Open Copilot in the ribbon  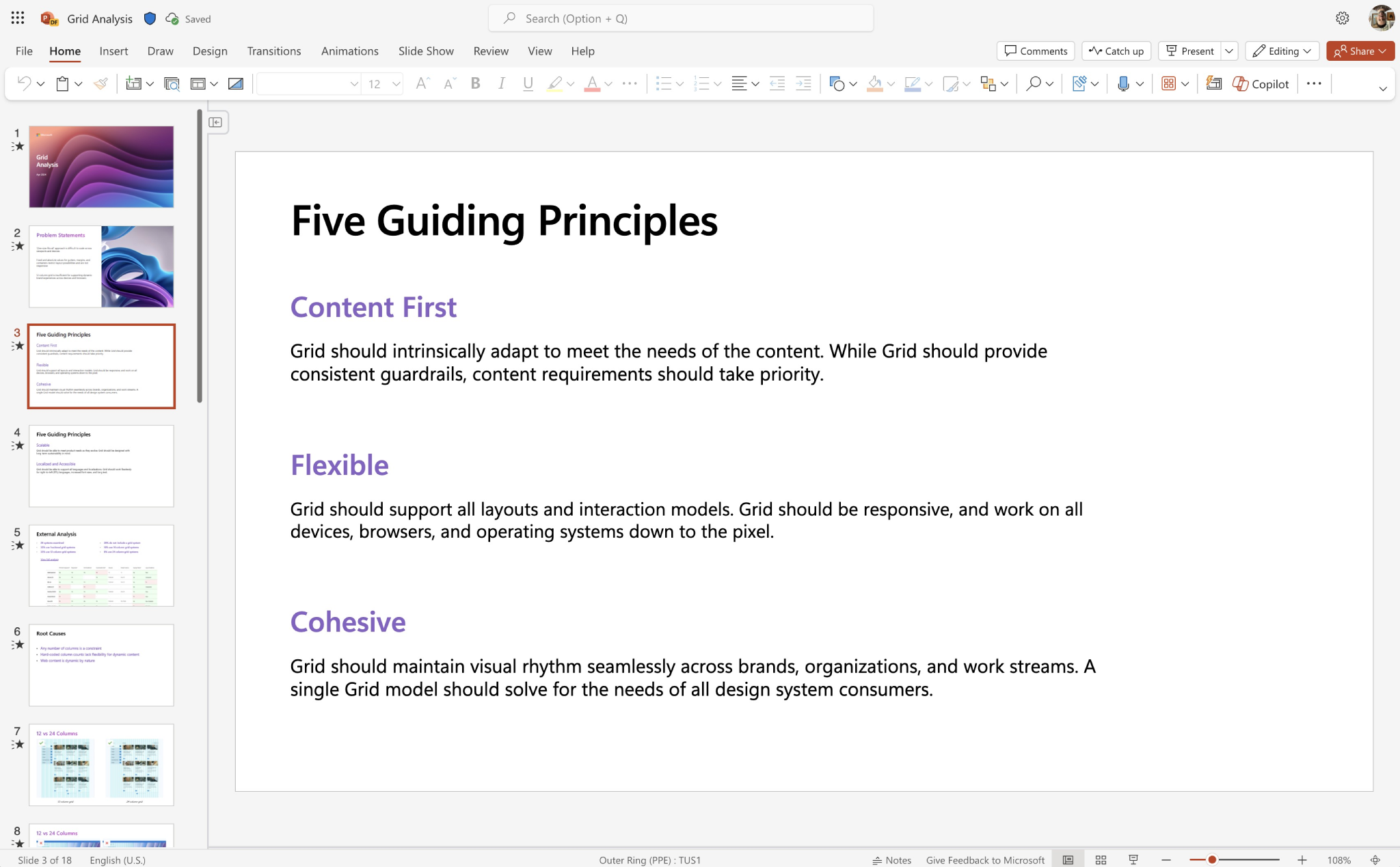tap(1261, 83)
